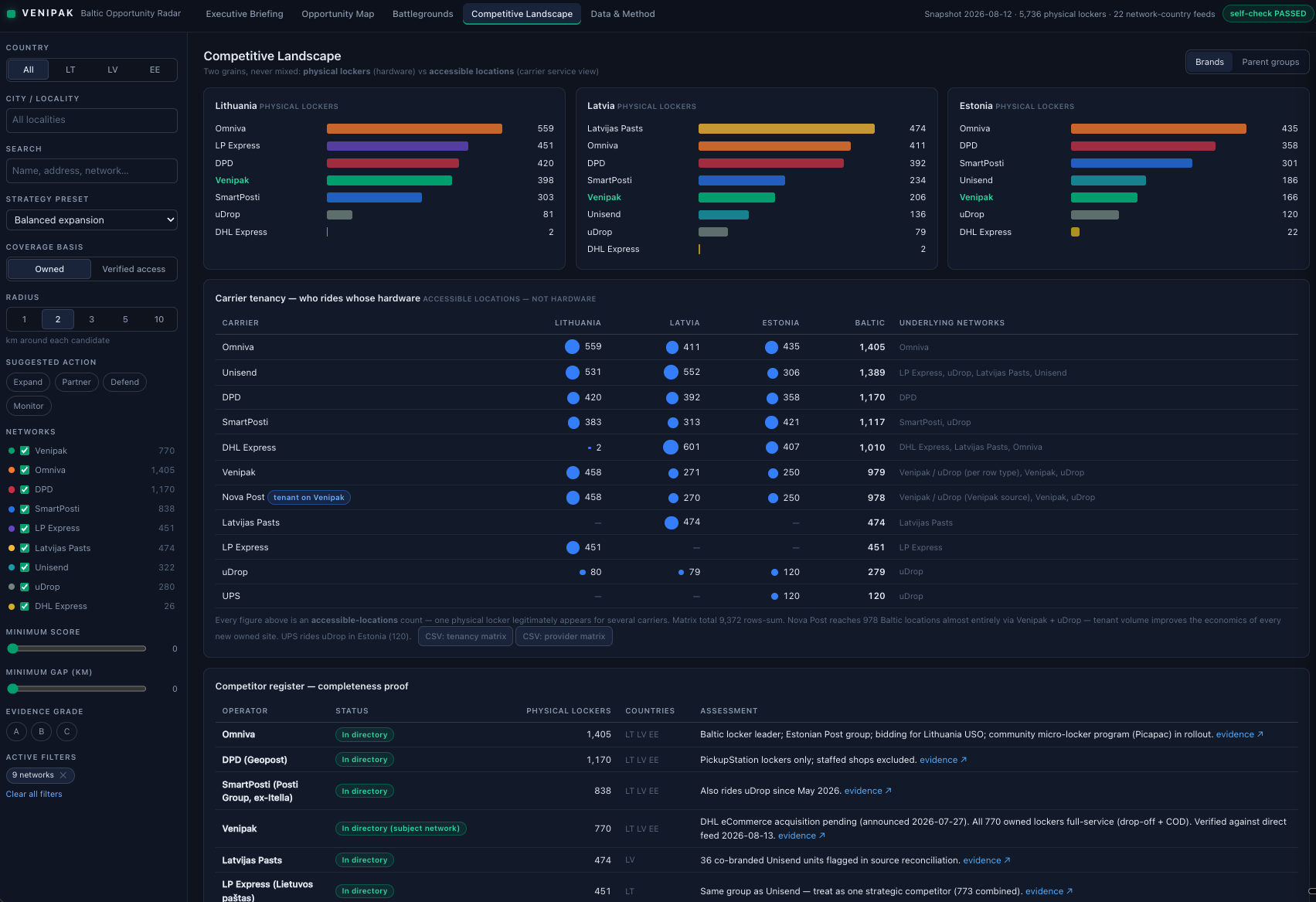Open the Venipak evidence link
This screenshot has height=902, width=1316.
tap(801, 836)
